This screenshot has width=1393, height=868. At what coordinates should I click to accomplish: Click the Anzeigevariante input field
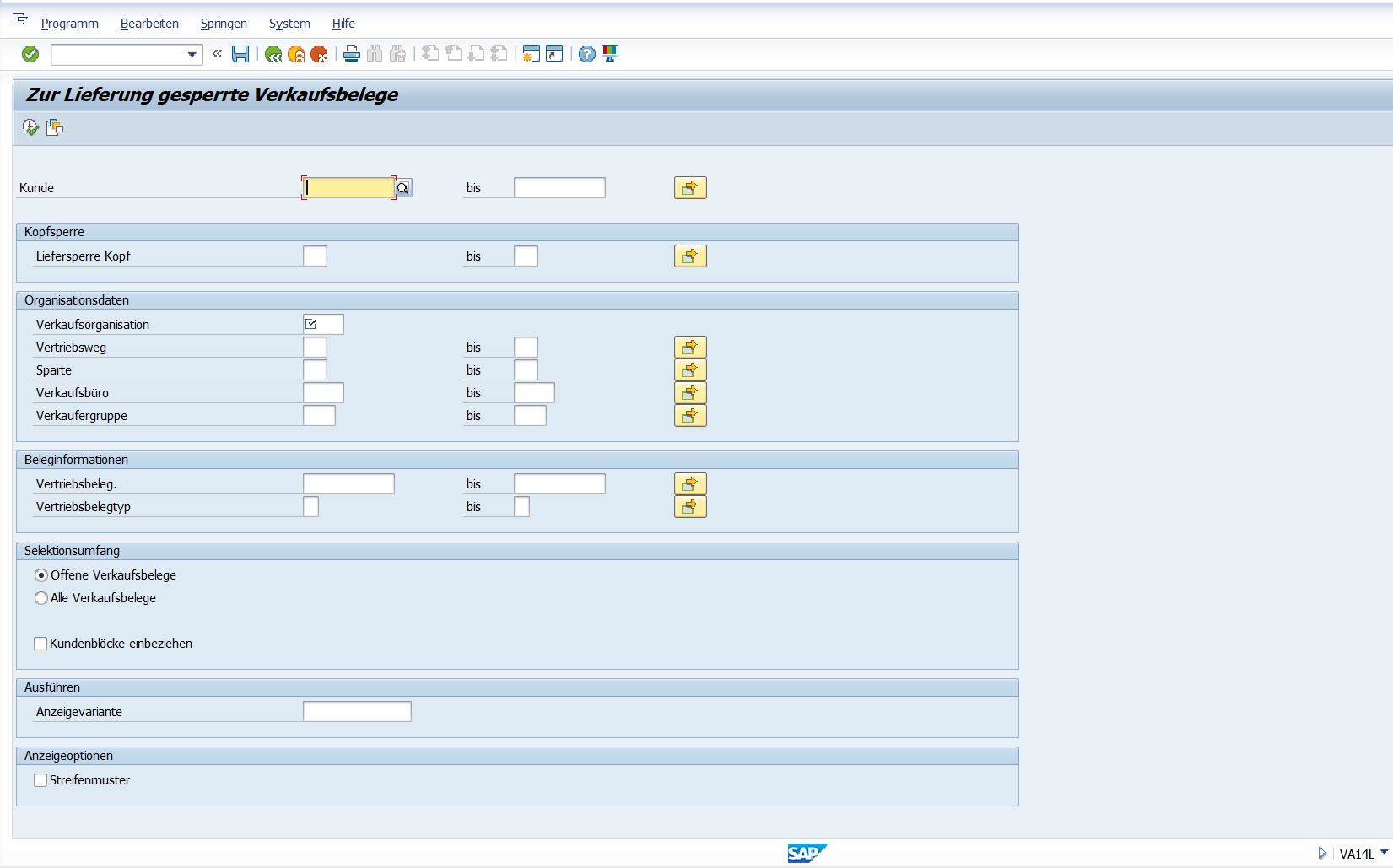(357, 711)
